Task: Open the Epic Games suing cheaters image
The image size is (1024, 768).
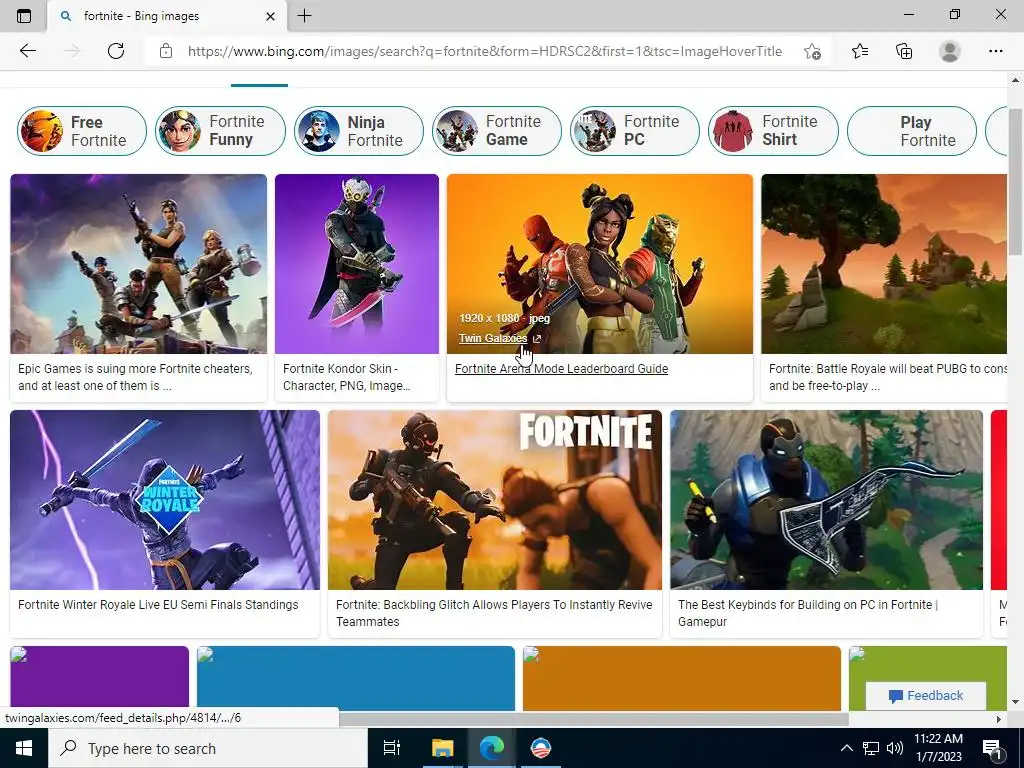Action: click(138, 264)
